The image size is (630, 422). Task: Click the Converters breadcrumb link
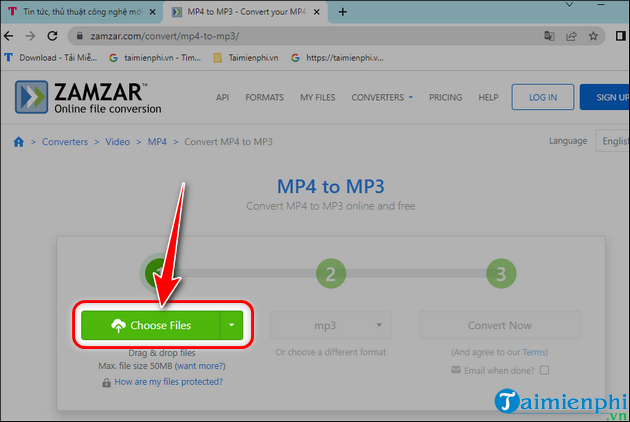[65, 142]
